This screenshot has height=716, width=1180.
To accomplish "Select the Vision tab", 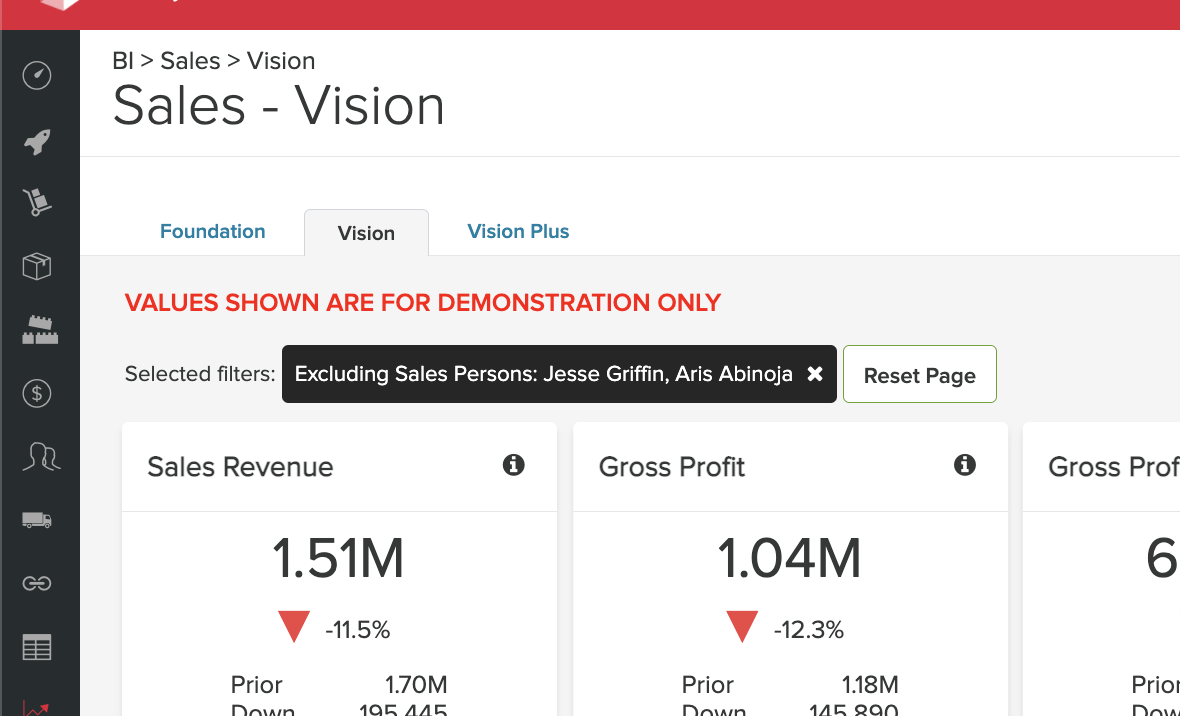I will click(366, 232).
